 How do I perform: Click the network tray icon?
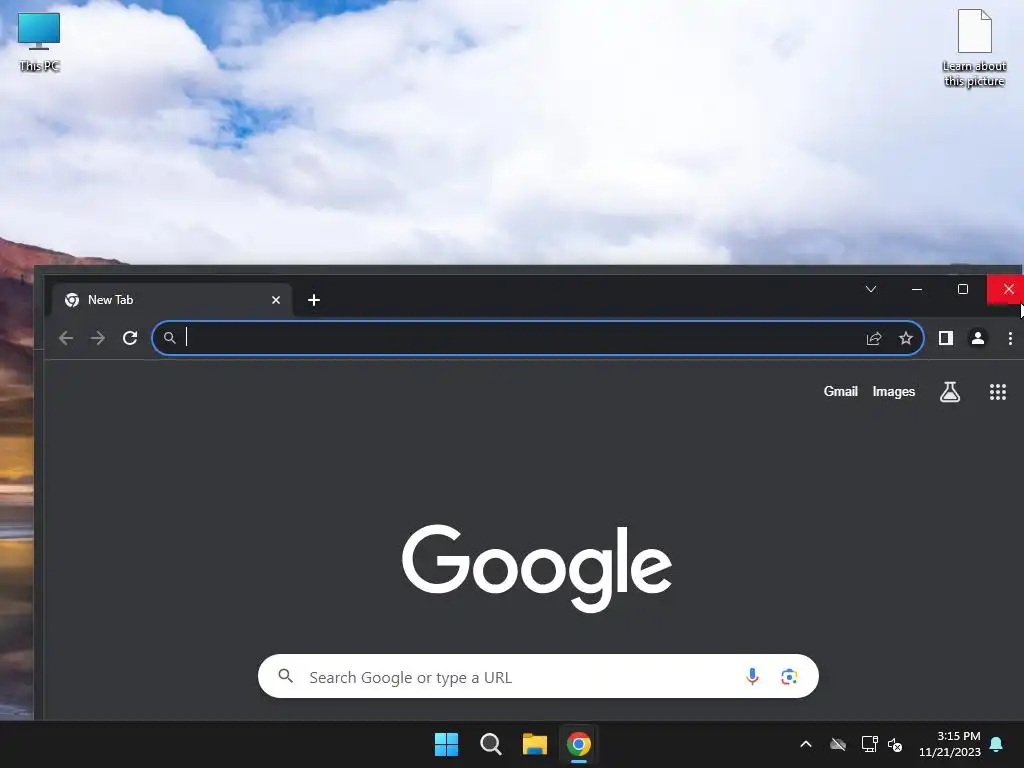click(869, 744)
